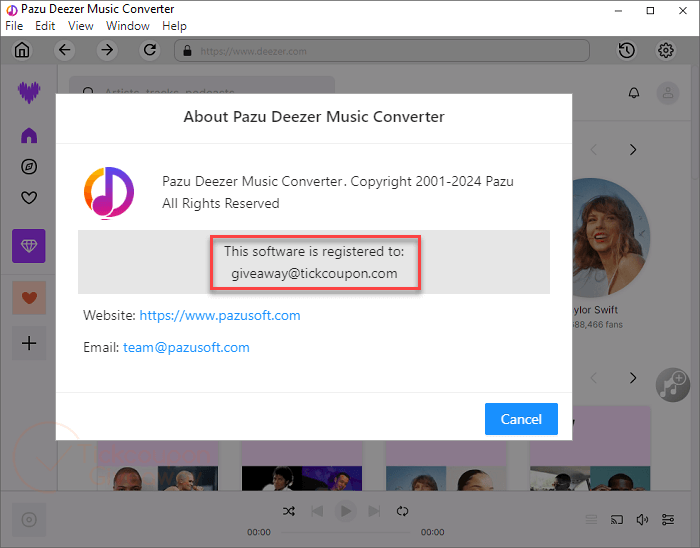
Task: Open audio equalizer settings icon
Action: click(668, 519)
